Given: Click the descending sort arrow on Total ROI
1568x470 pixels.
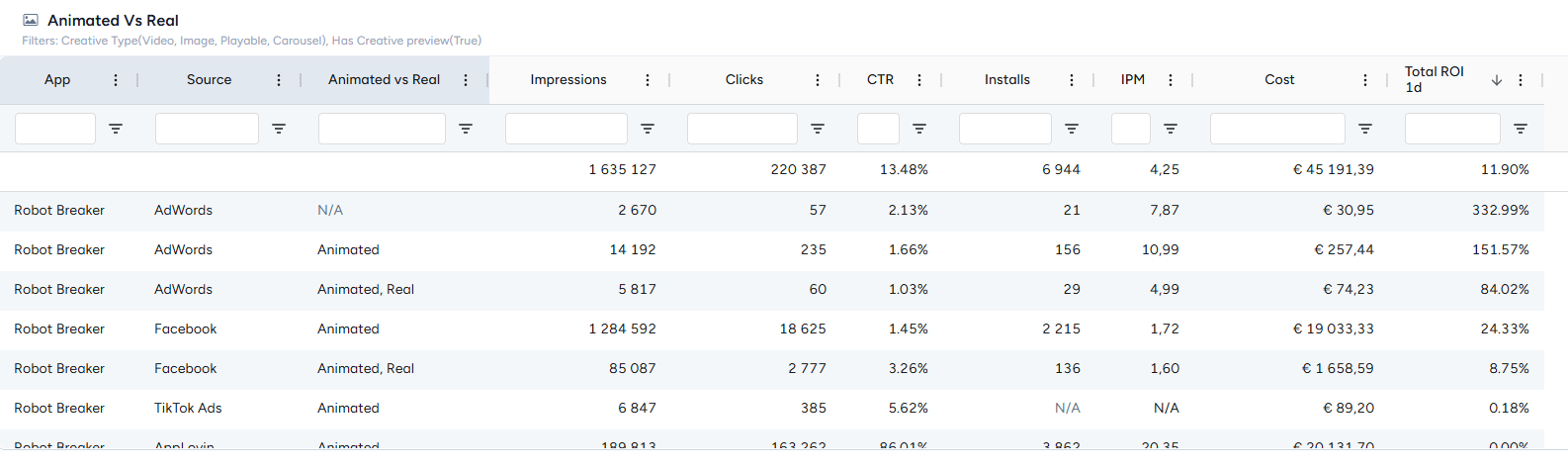Looking at the screenshot, I should [1497, 80].
